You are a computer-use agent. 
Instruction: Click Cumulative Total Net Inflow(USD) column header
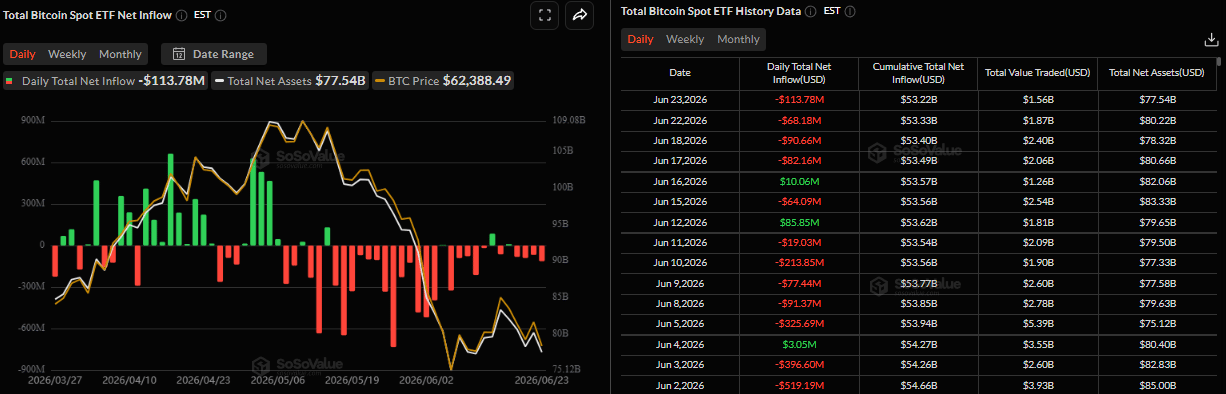[x=917, y=73]
